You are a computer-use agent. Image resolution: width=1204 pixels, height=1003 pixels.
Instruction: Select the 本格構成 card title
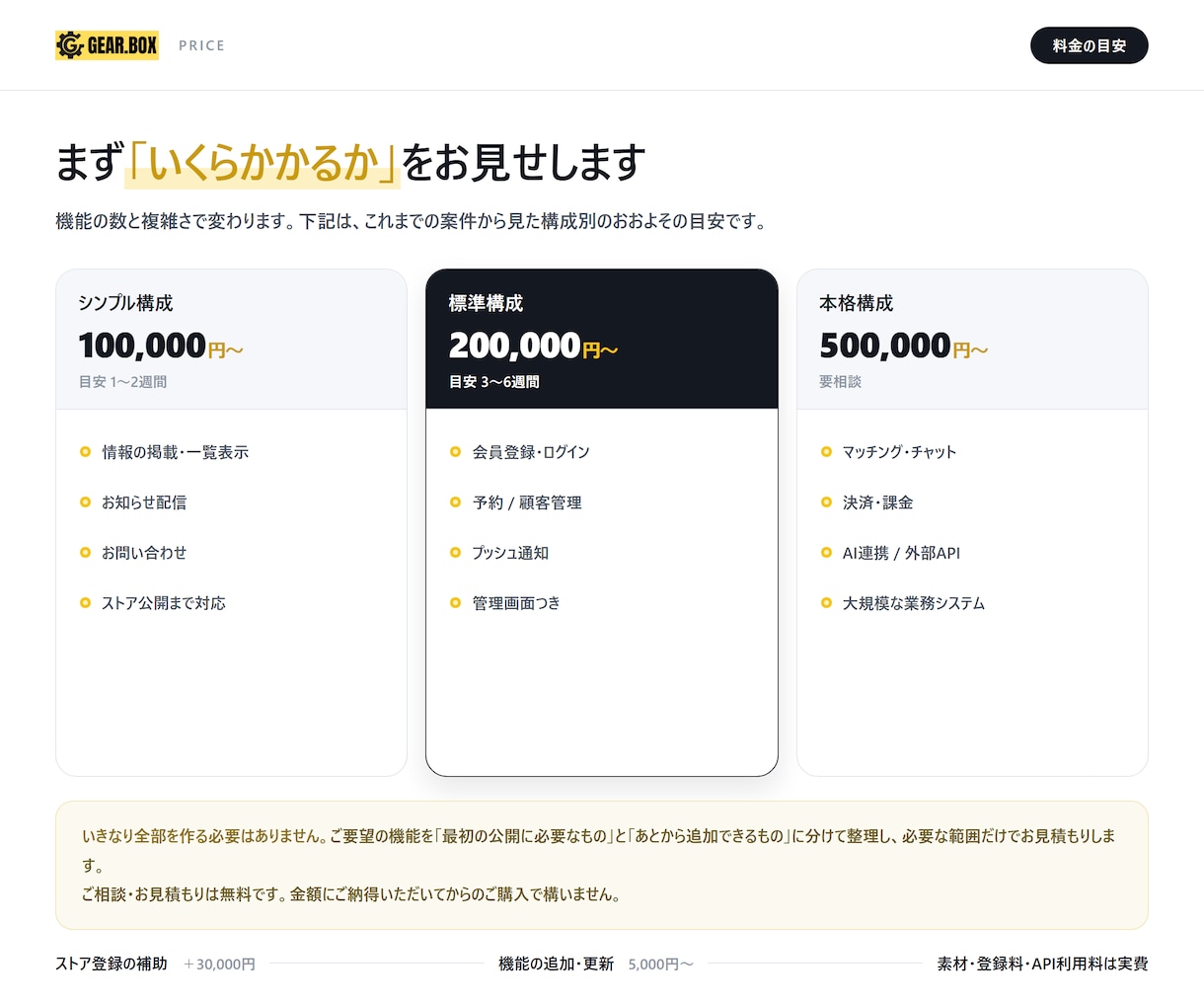click(x=856, y=303)
